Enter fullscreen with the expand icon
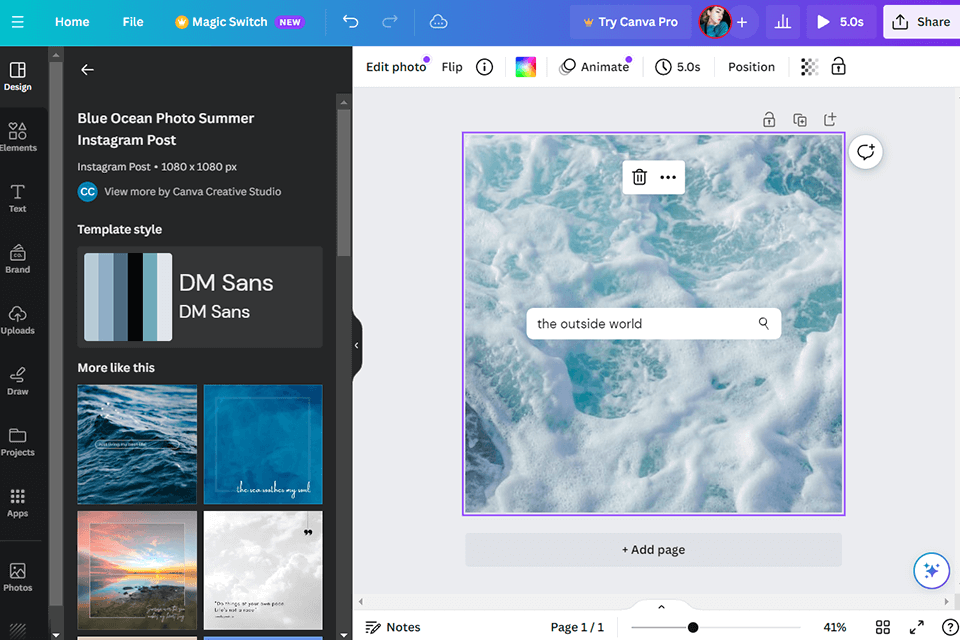The width and height of the screenshot is (960, 640). pyautogui.click(x=917, y=627)
